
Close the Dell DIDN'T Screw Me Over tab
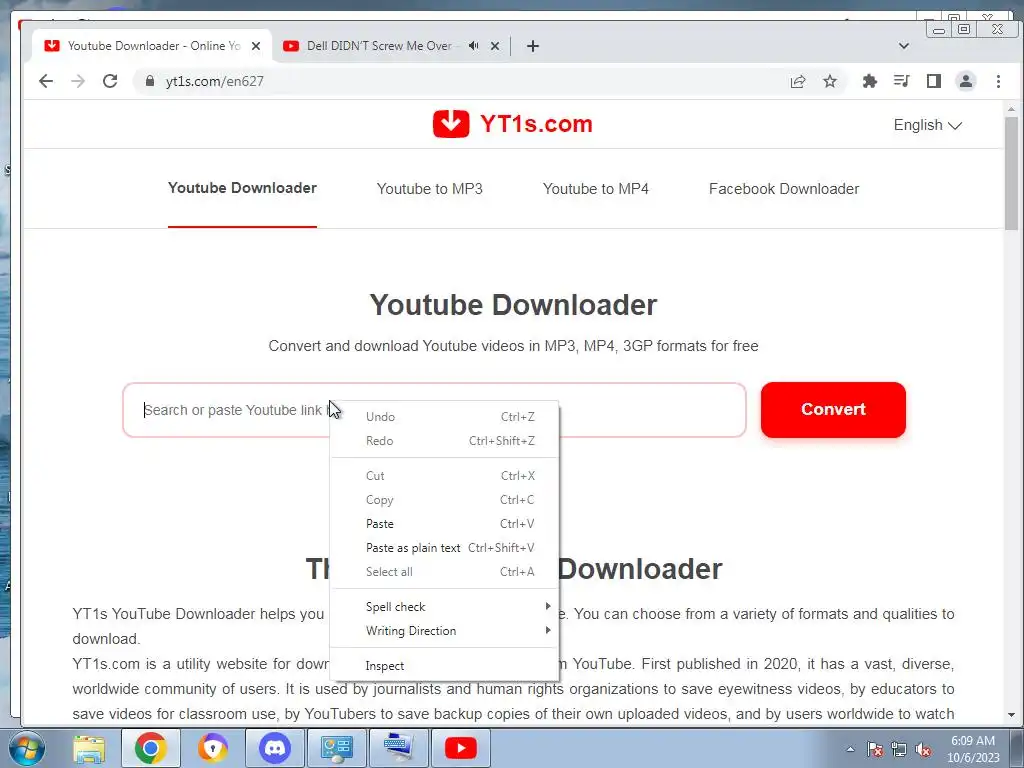tap(495, 46)
